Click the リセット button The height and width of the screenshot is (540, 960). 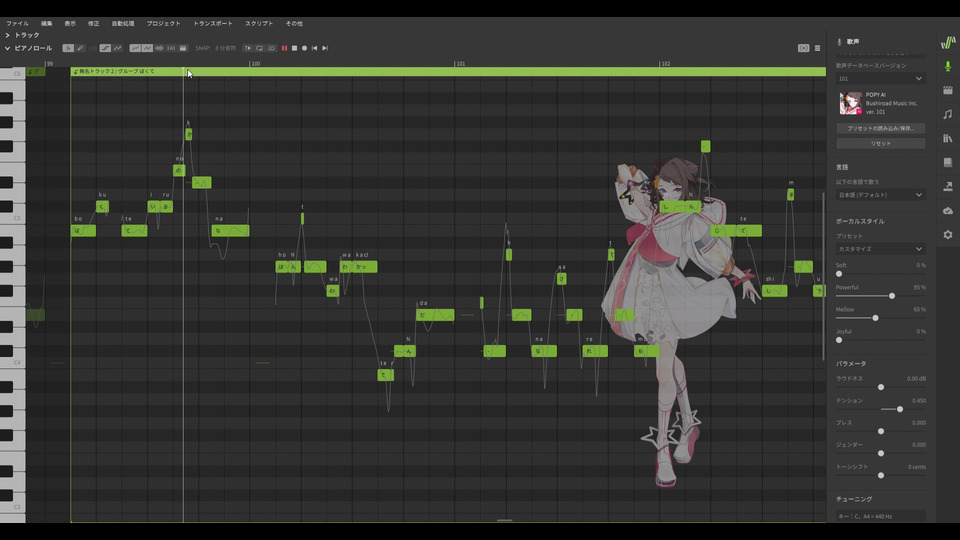pos(880,143)
